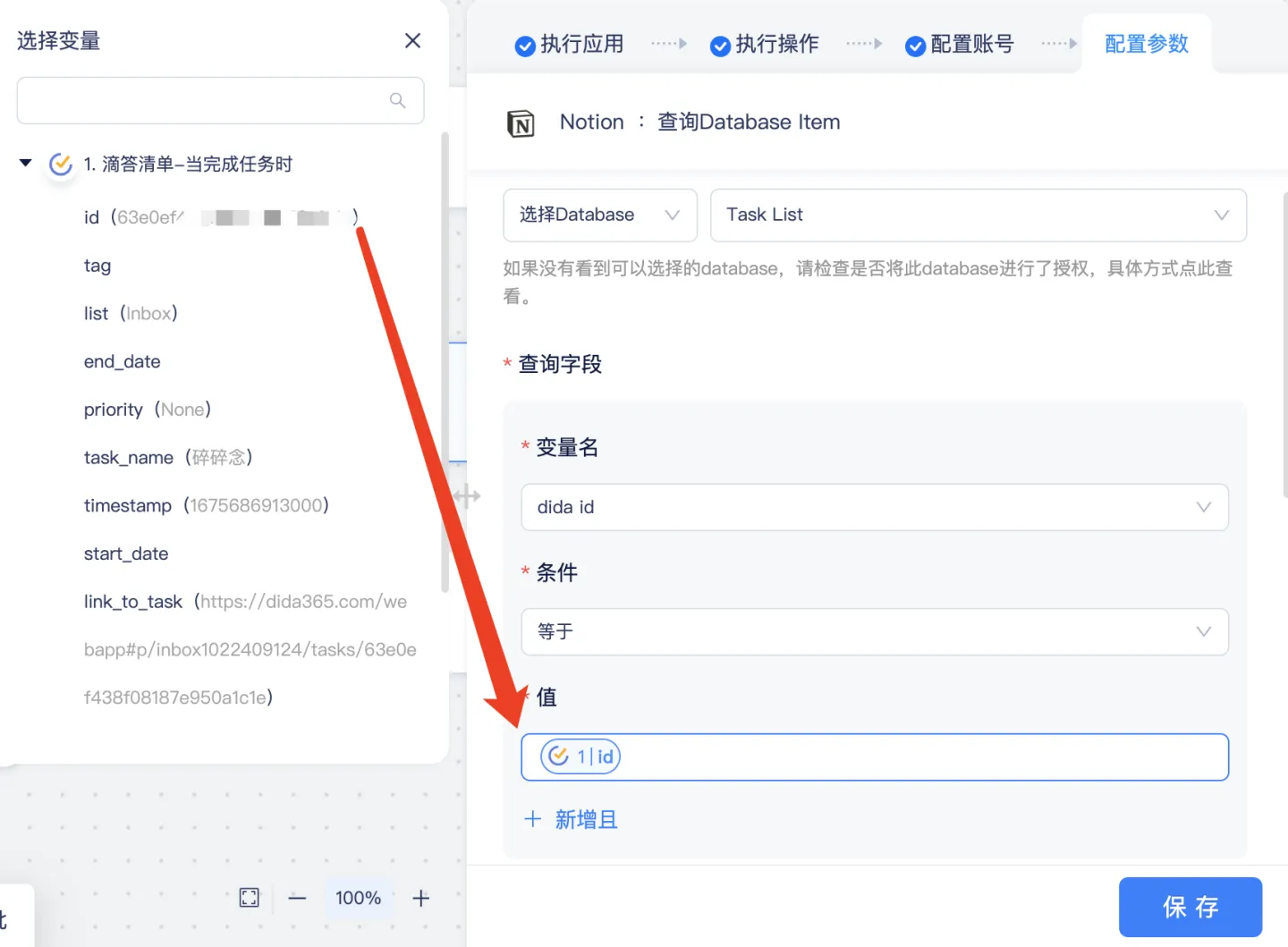Click the Task List dropdown chevron
The width and height of the screenshot is (1288, 947).
[x=1222, y=215]
